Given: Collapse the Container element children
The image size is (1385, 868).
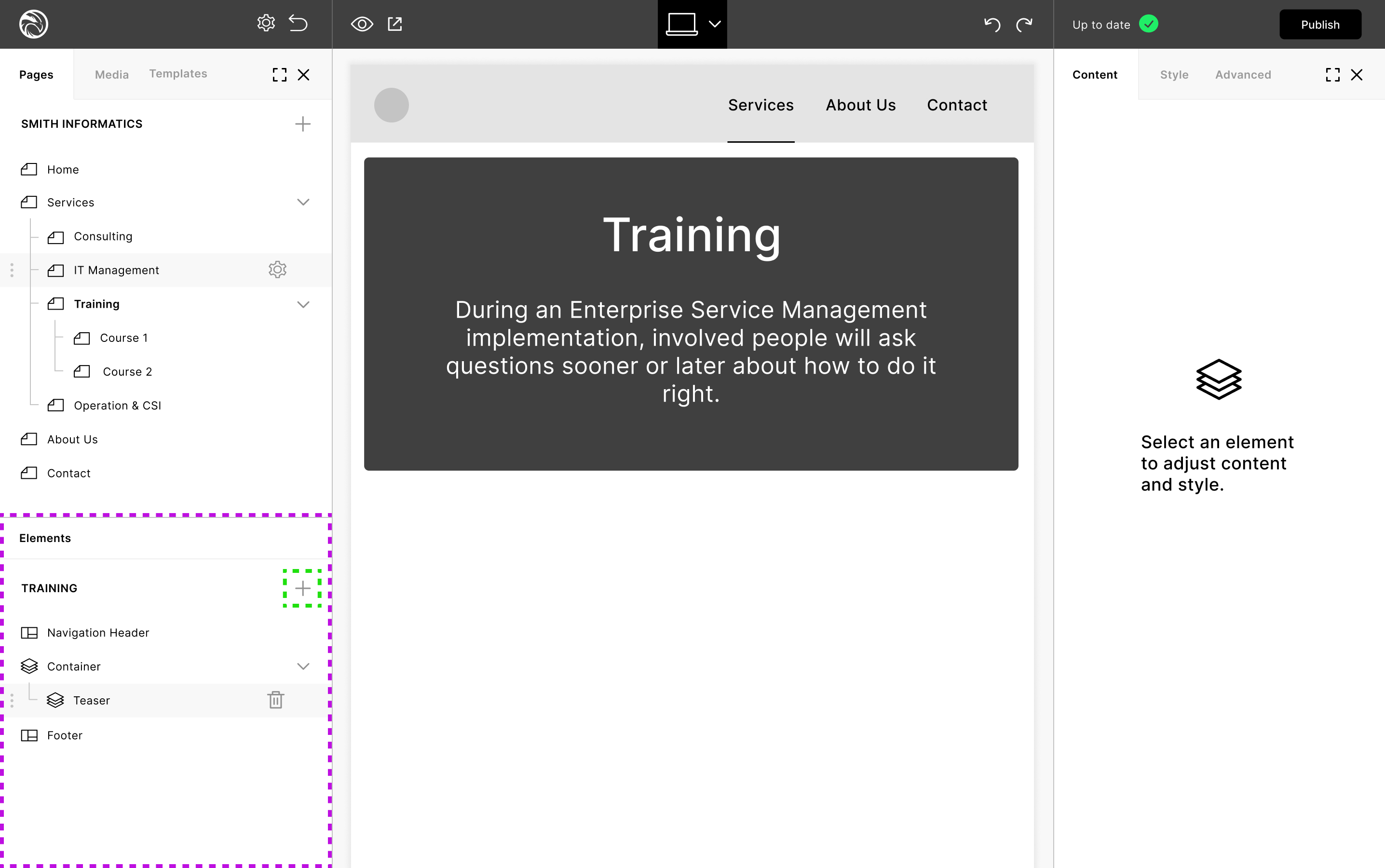Looking at the screenshot, I should [303, 666].
